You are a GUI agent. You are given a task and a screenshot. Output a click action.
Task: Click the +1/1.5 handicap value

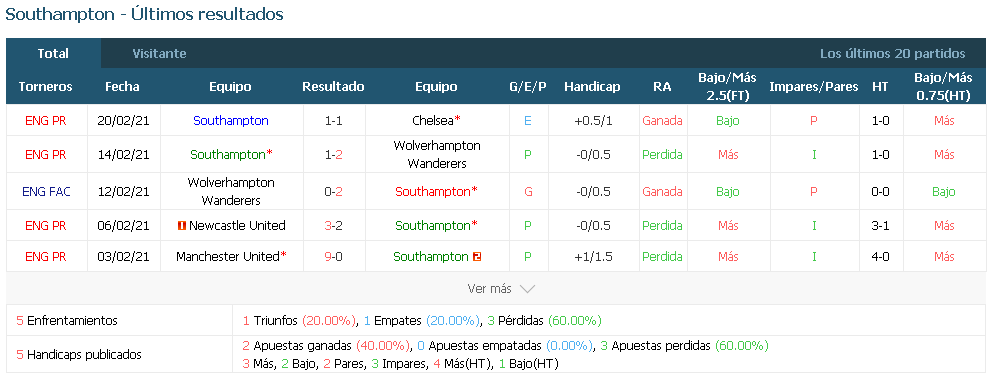(592, 257)
